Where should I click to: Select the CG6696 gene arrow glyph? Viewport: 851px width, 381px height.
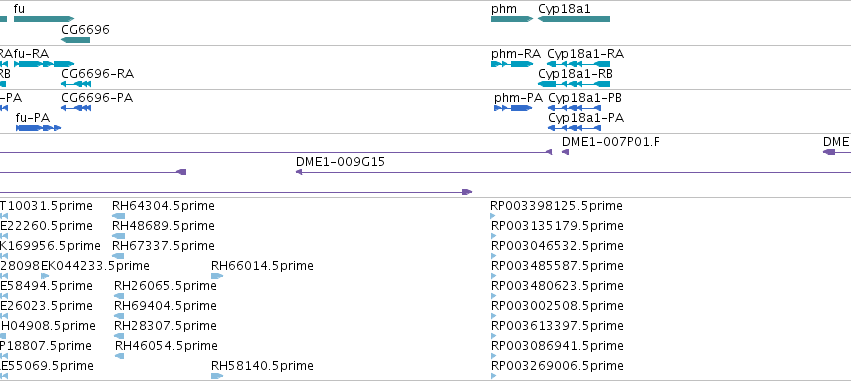coord(75,40)
